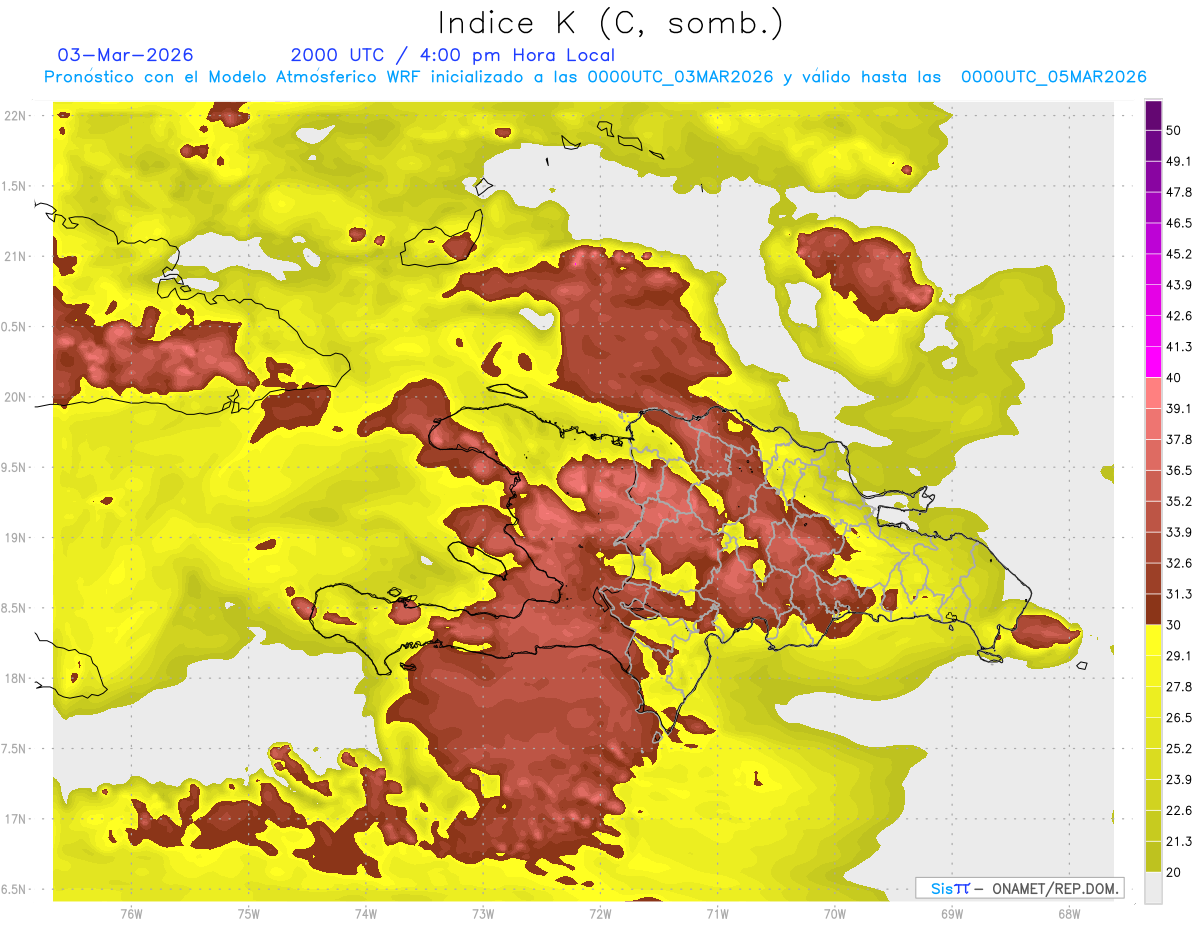Click the valid-until stamp '0000UTC_05MAR2026'
This screenshot has width=1200, height=927.
pyautogui.click(x=1053, y=77)
